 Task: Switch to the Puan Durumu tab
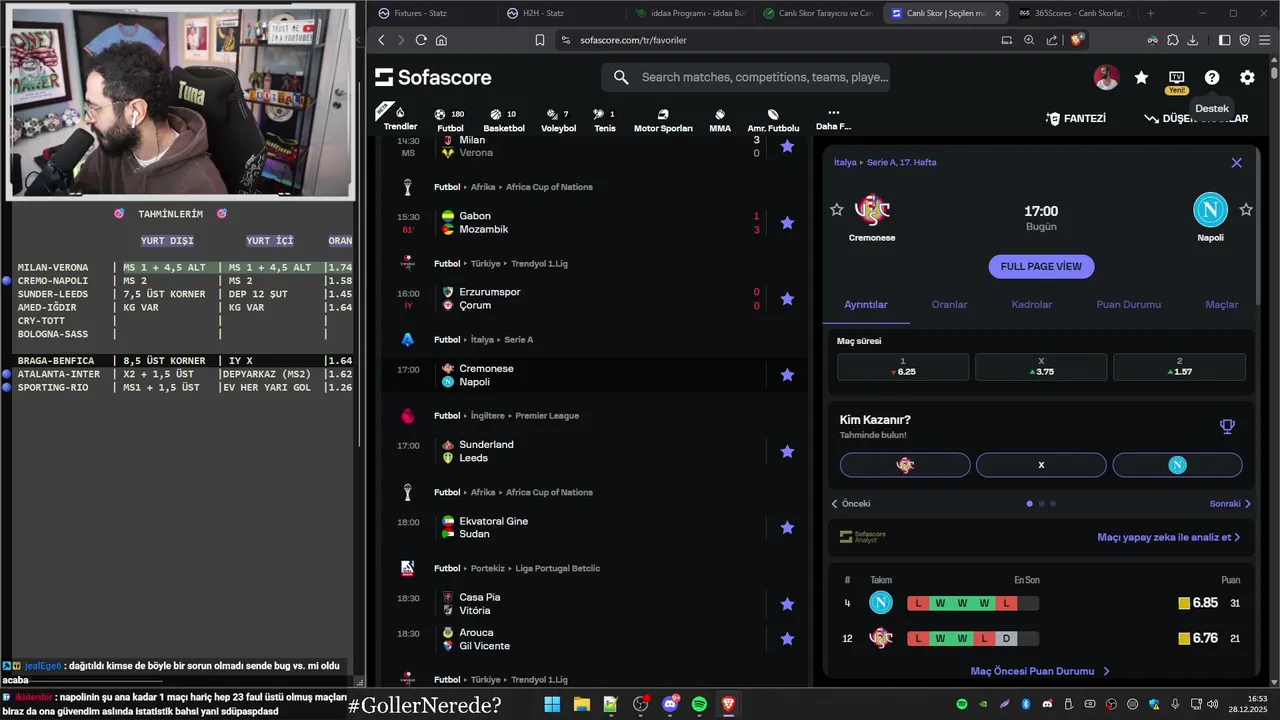(1129, 305)
